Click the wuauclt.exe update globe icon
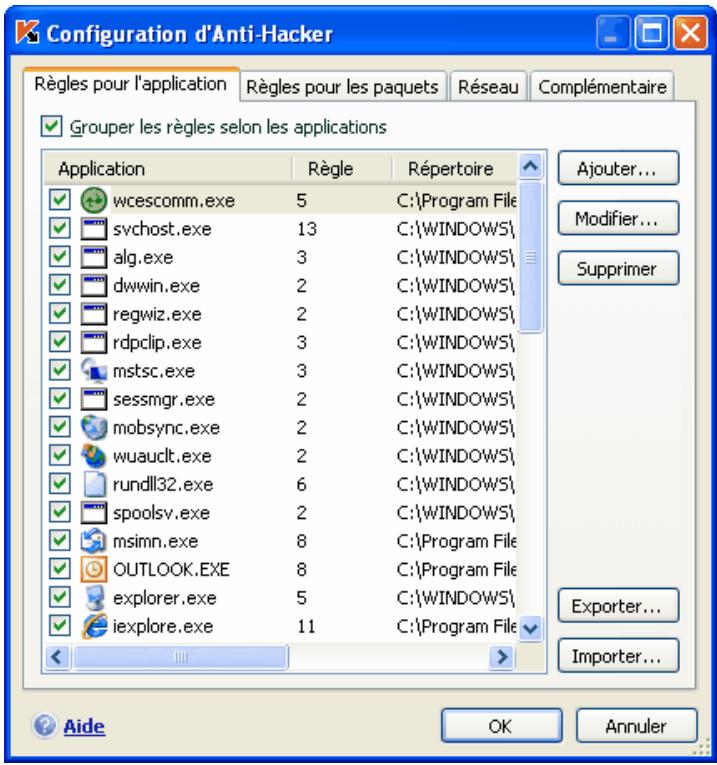 pos(94,456)
